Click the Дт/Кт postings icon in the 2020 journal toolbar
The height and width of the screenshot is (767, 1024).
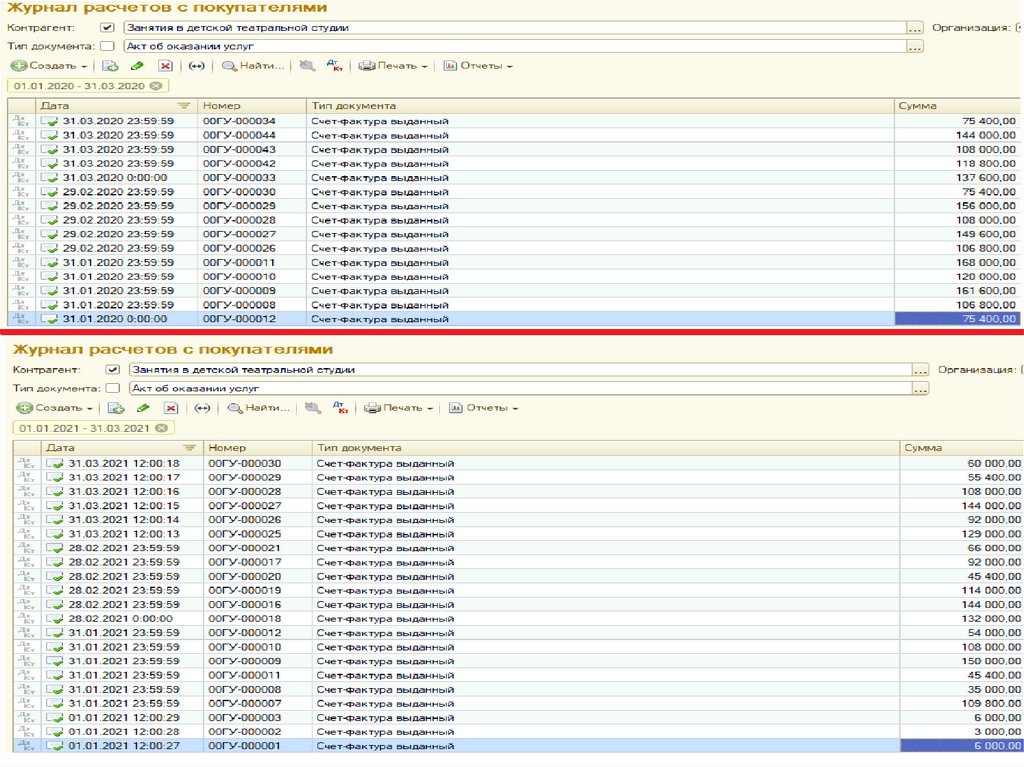point(337,66)
